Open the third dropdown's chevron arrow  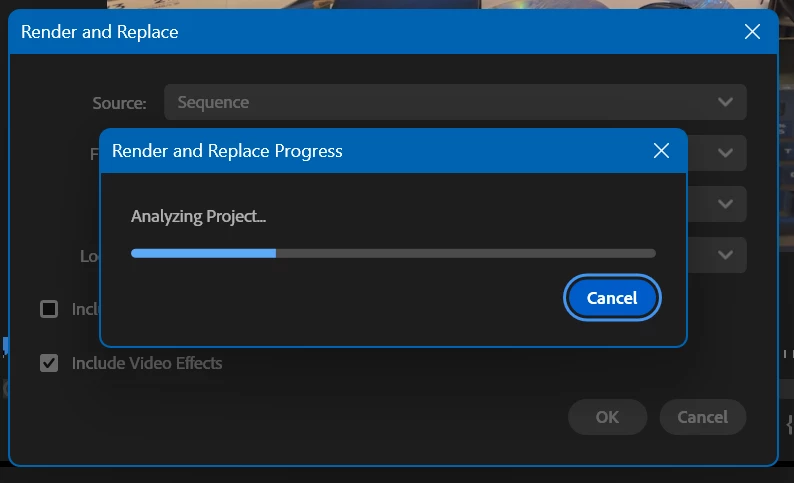726,204
